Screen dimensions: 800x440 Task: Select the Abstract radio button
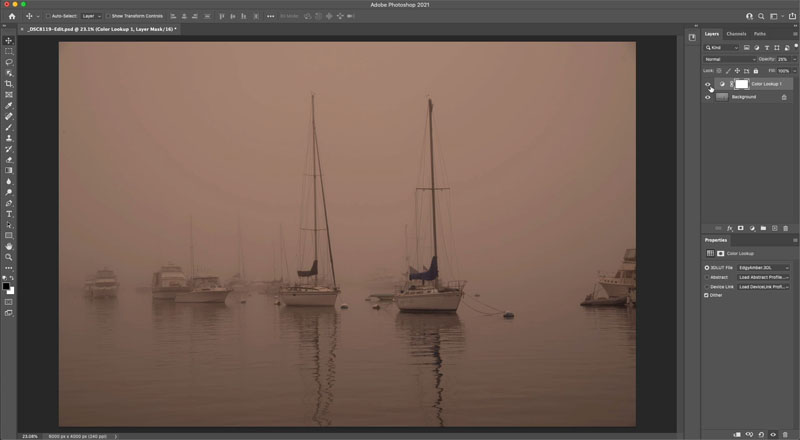[707, 277]
